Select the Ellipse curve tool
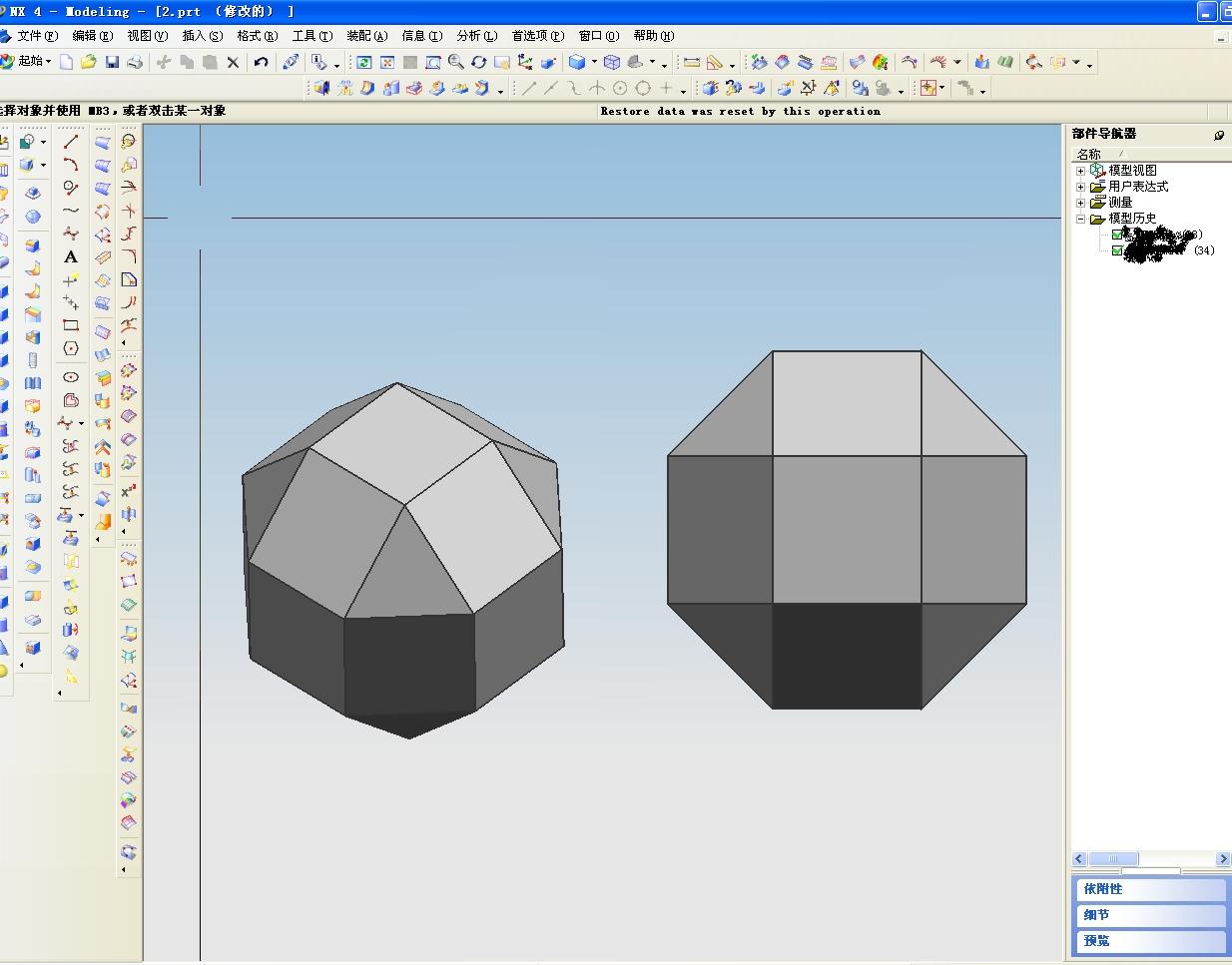Viewport: 1232px width, 965px height. [71, 377]
